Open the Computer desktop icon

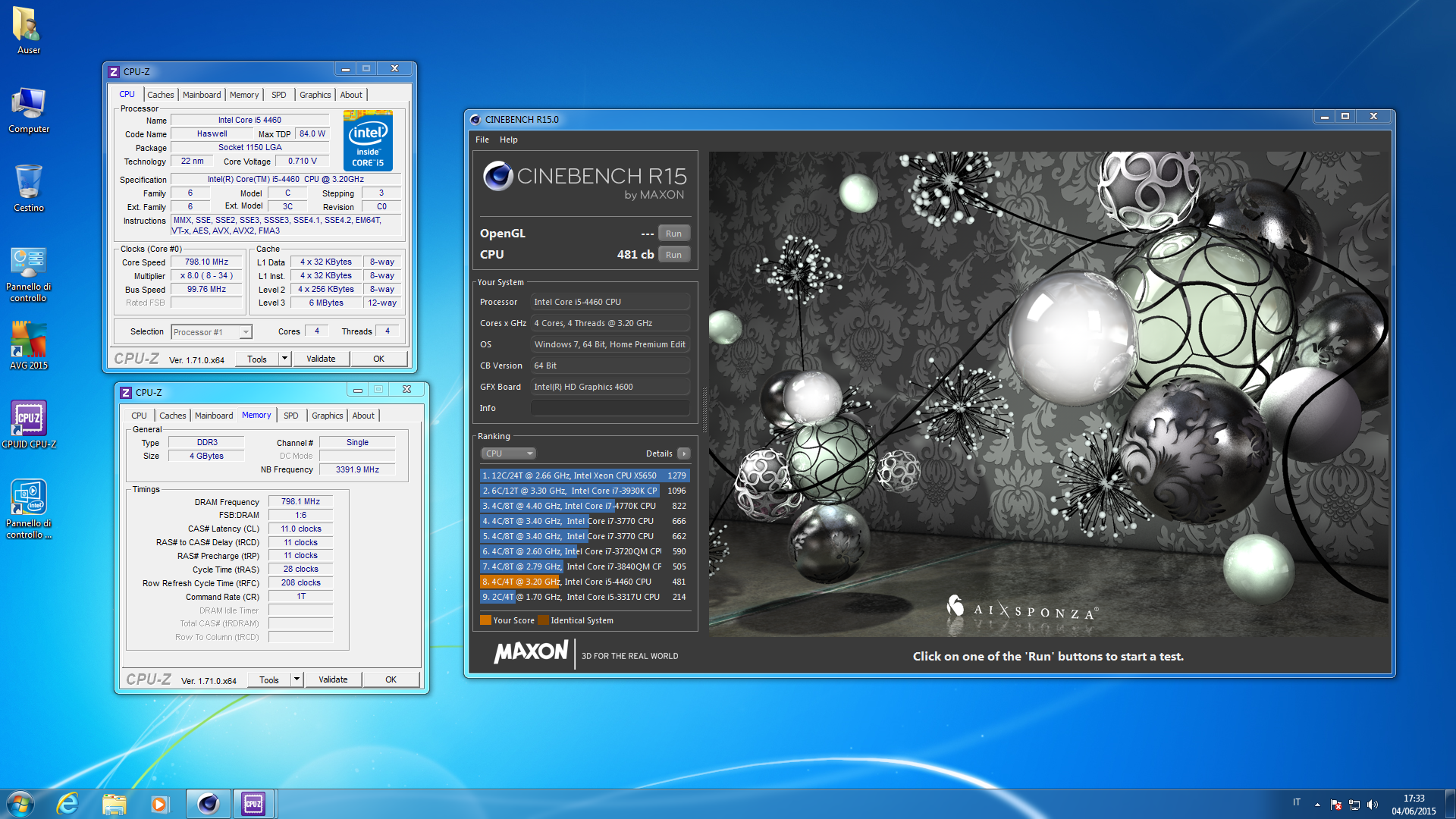click(x=28, y=110)
